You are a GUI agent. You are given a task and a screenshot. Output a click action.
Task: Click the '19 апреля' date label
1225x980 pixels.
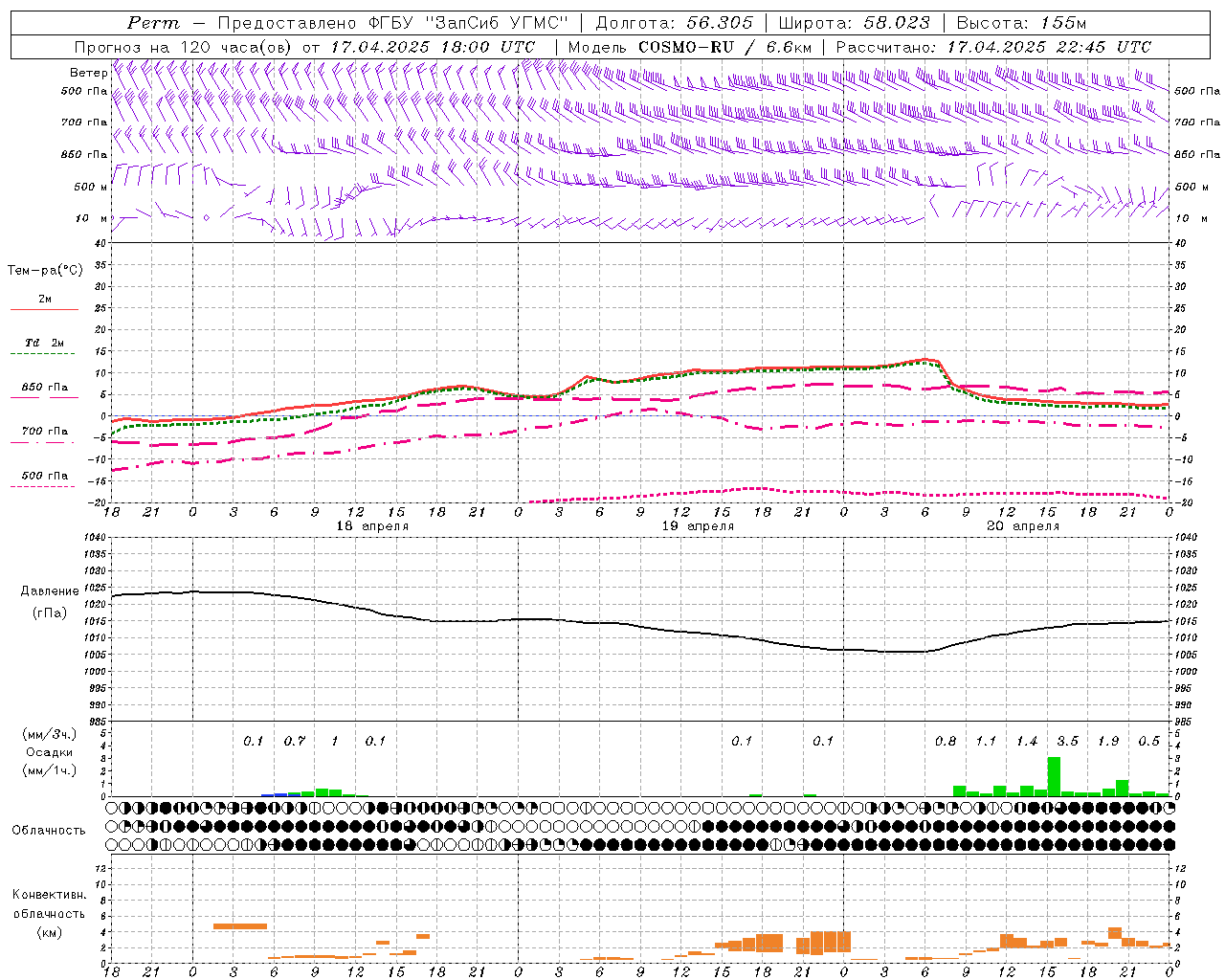click(698, 526)
